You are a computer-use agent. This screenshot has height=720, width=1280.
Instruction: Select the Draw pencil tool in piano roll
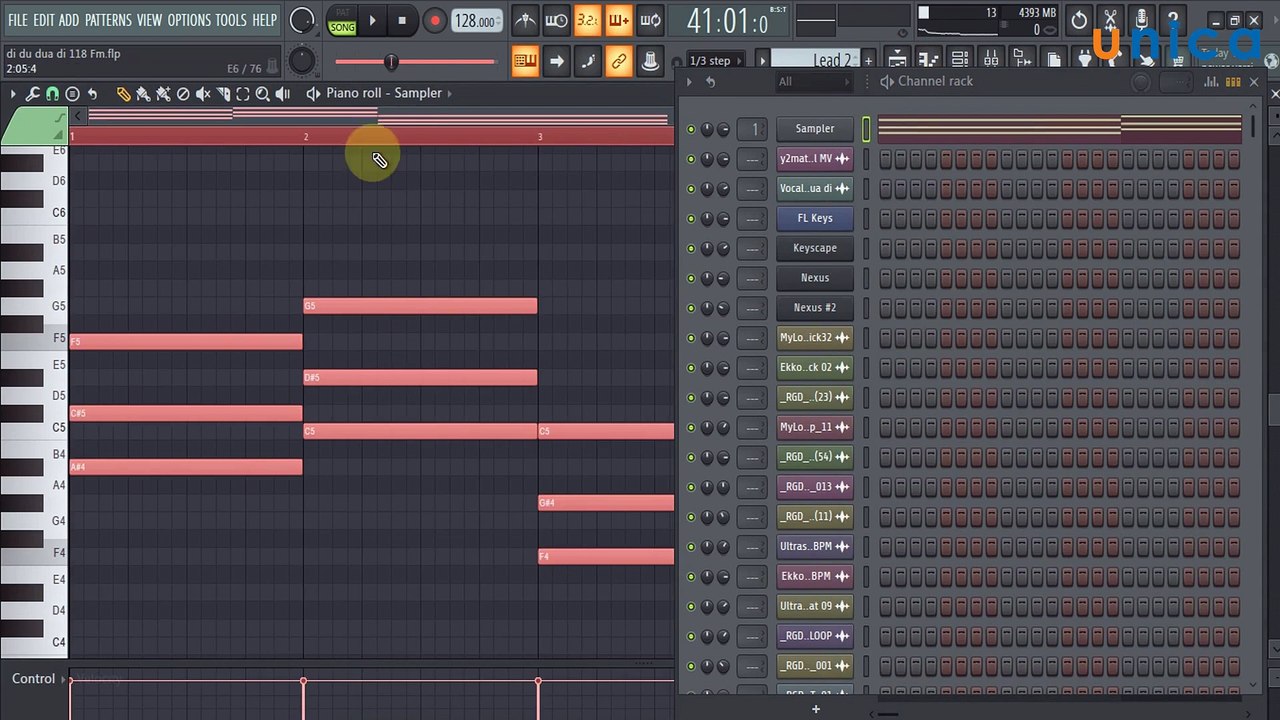point(123,94)
